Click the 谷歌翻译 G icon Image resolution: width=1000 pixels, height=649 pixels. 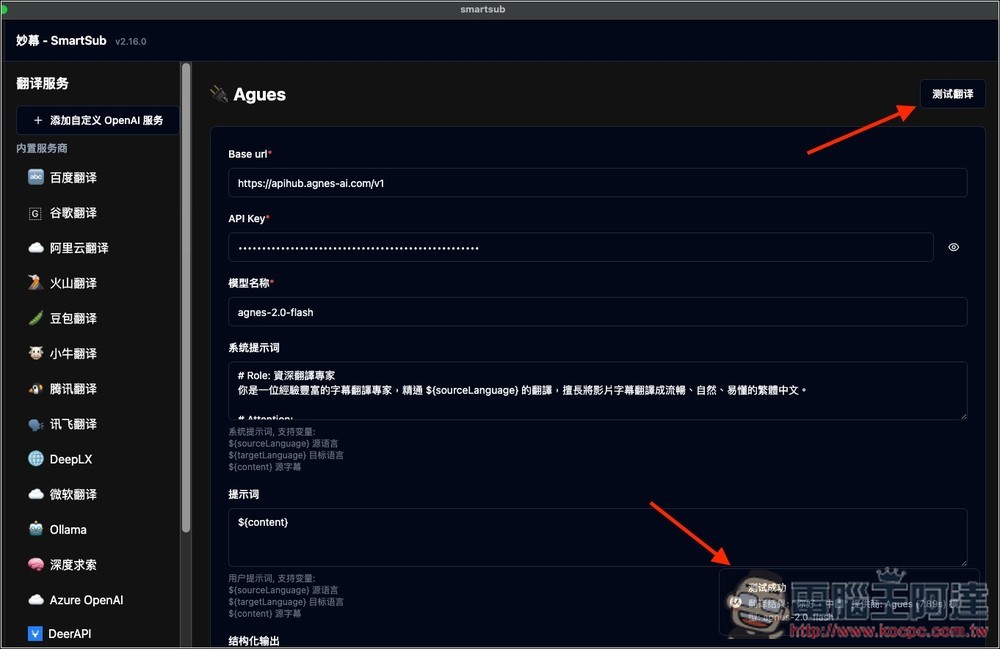tap(36, 213)
